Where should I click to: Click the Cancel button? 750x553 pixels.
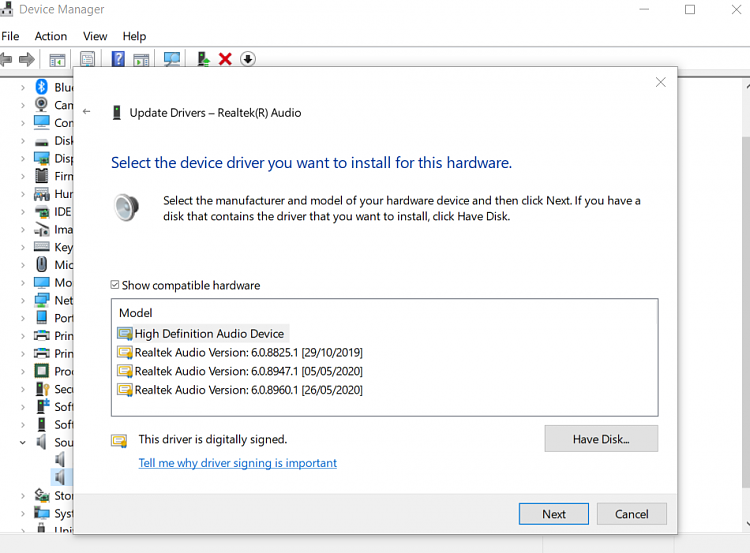(x=631, y=514)
